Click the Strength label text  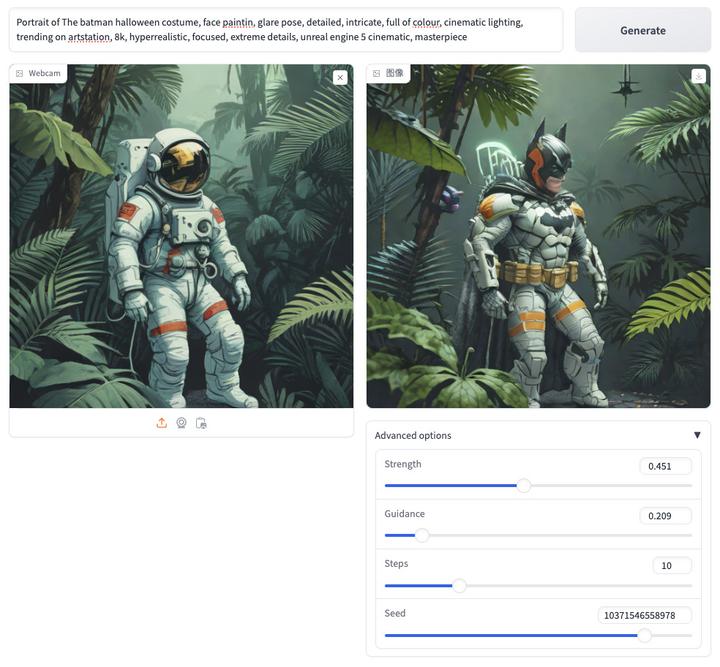pos(403,464)
